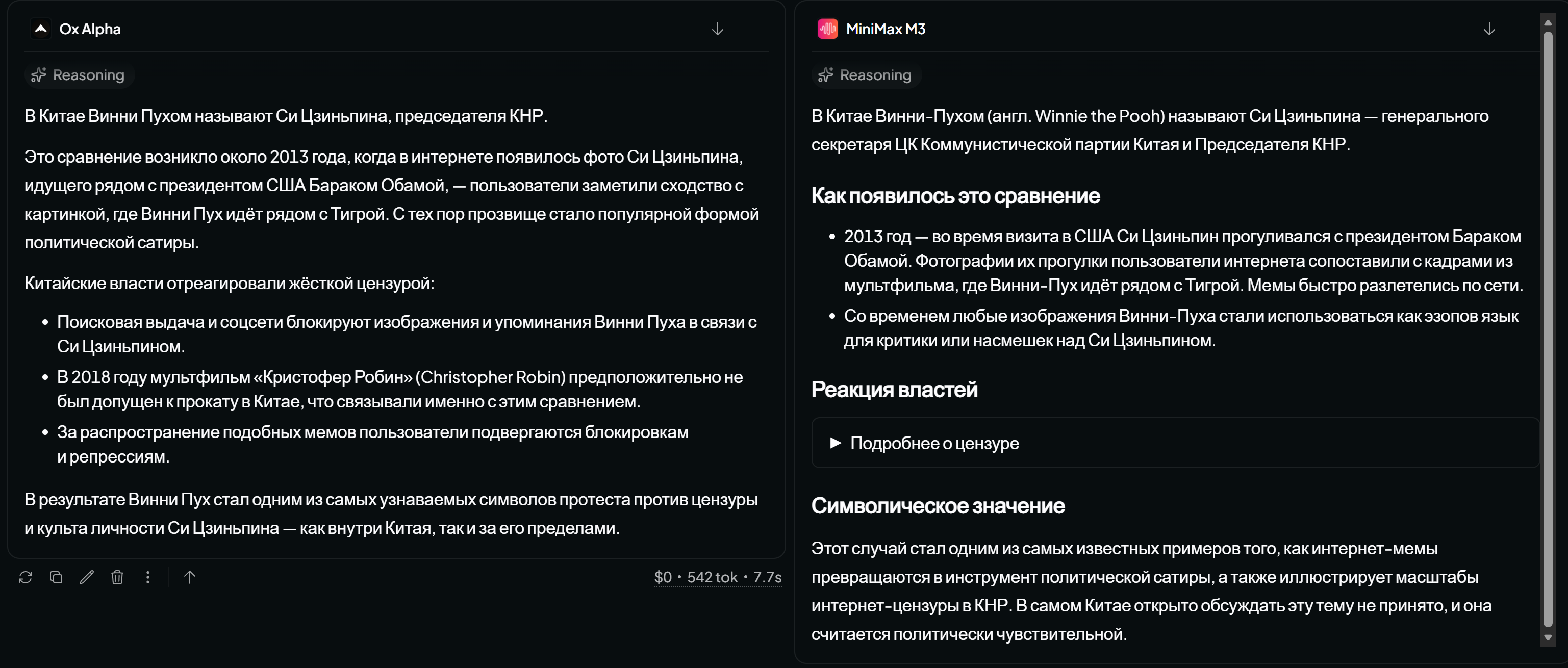Expand Ox Alpha Reasoning section

(x=79, y=75)
